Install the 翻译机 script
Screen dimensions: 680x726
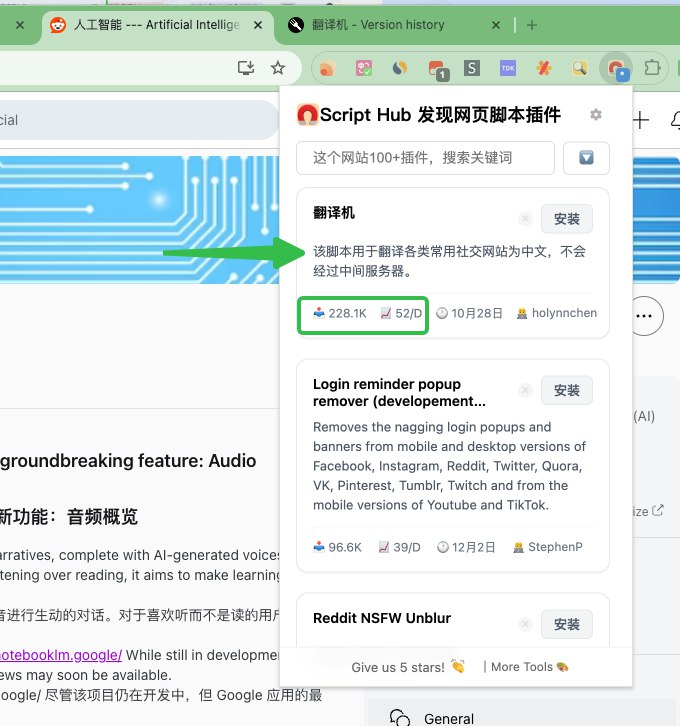click(x=567, y=219)
